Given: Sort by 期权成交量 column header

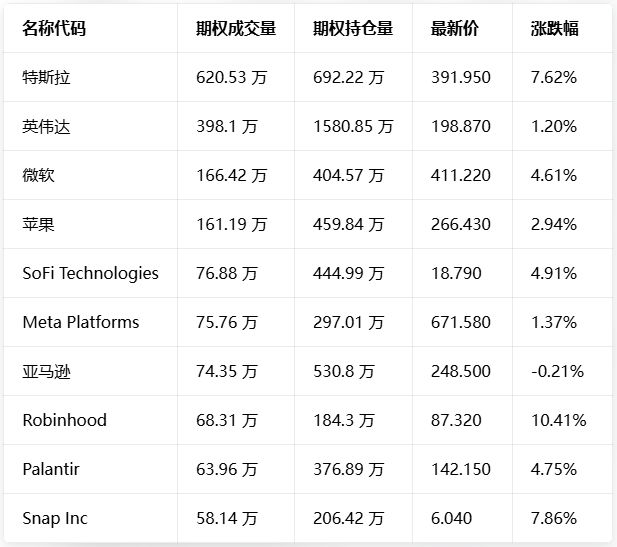Looking at the screenshot, I should [236, 29].
